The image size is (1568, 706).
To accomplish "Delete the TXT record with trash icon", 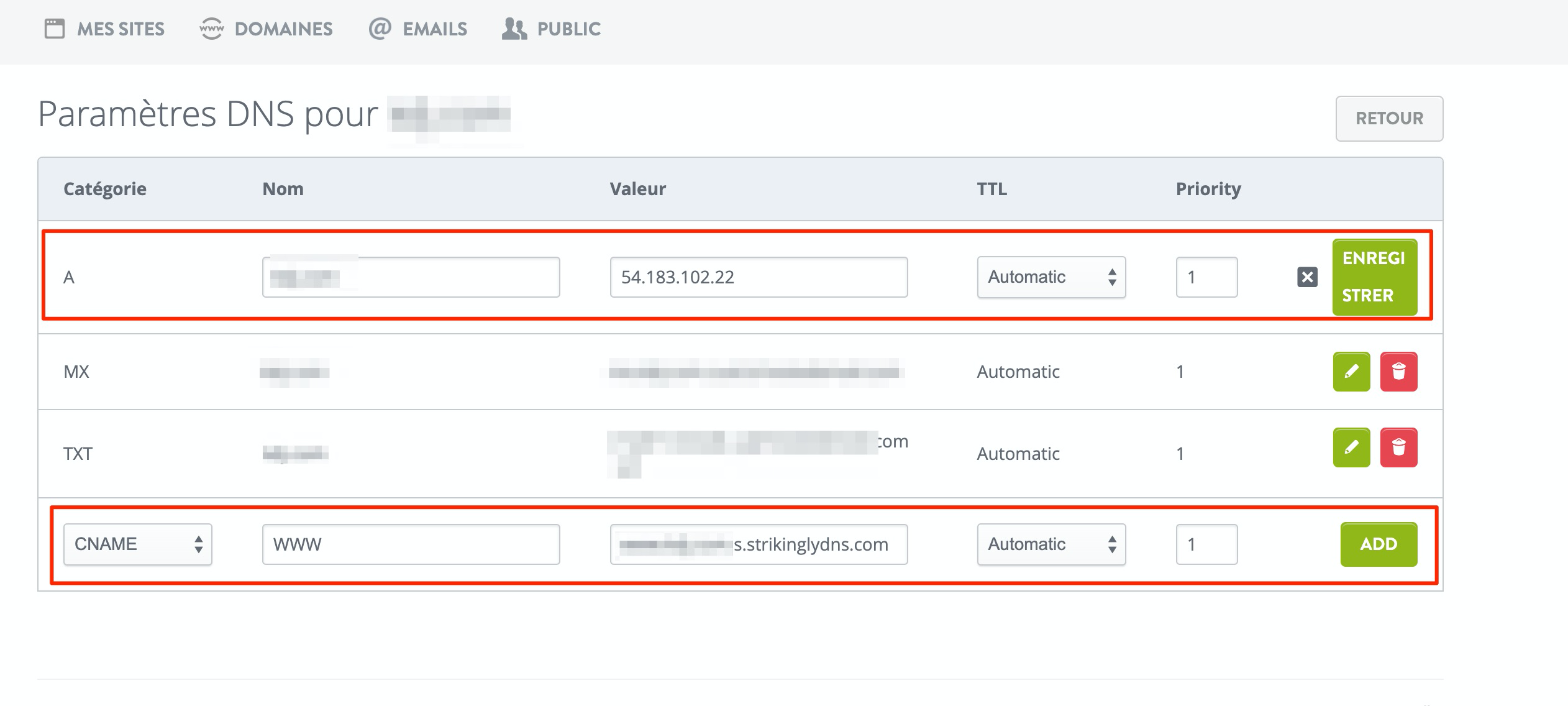I will (1398, 447).
